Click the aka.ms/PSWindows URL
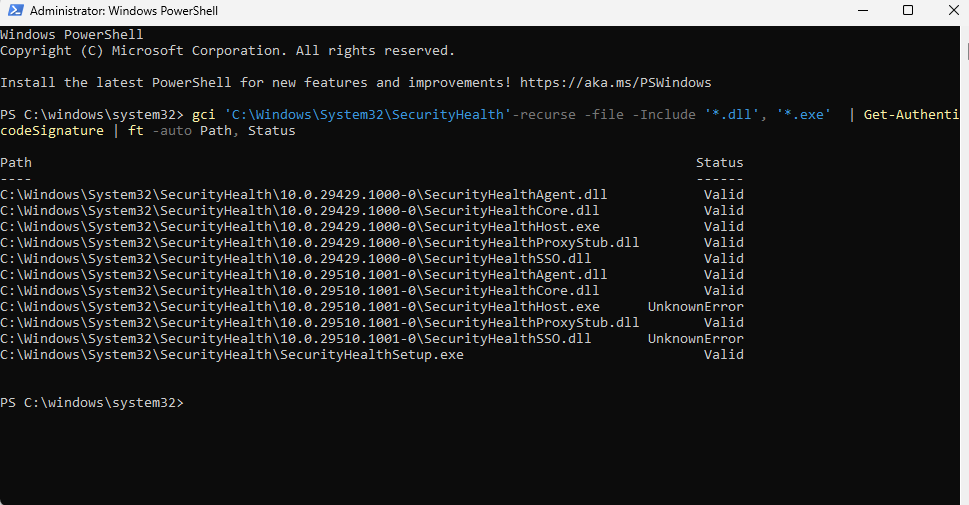 616,83
